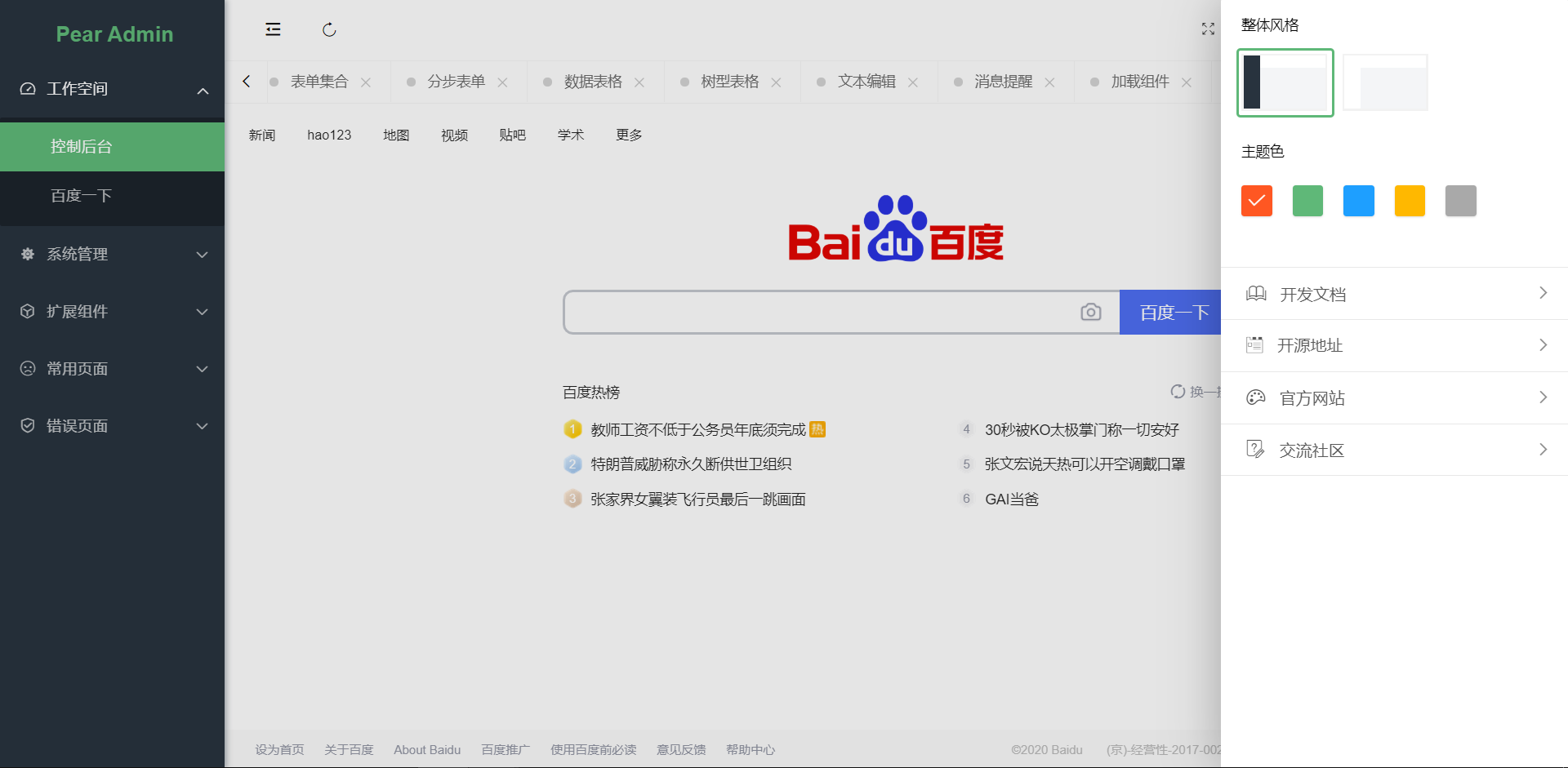
Task: Click the 开发文档 book icon
Action: pos(1256,294)
